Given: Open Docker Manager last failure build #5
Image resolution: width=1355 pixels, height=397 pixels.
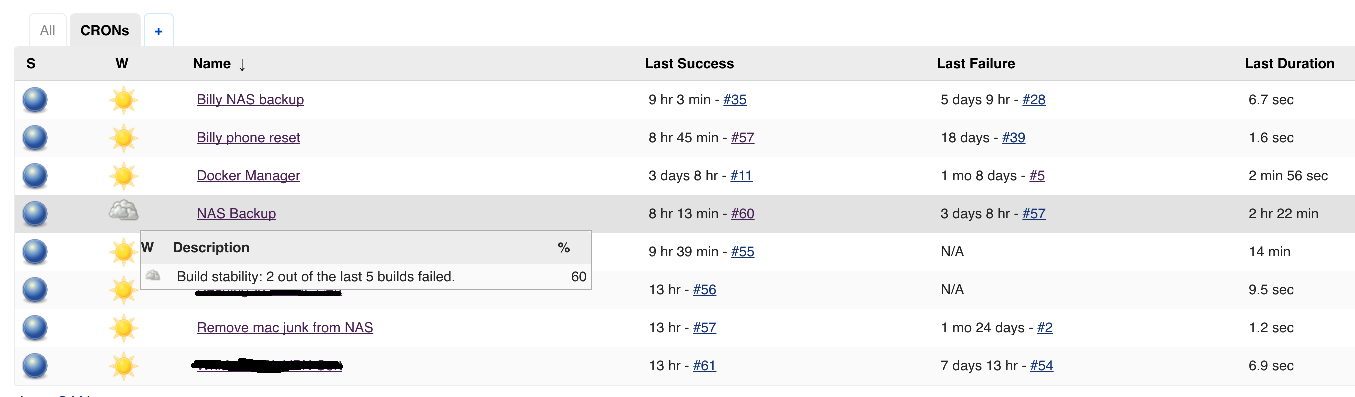Looking at the screenshot, I should click(x=1037, y=175).
